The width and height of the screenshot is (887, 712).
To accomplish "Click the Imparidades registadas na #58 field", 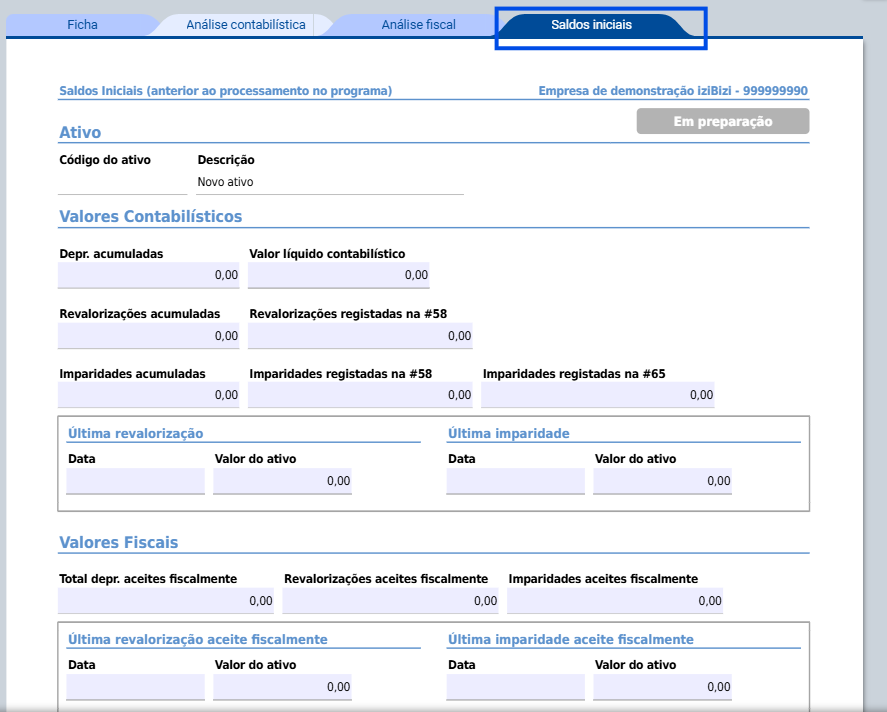I will [x=360, y=395].
